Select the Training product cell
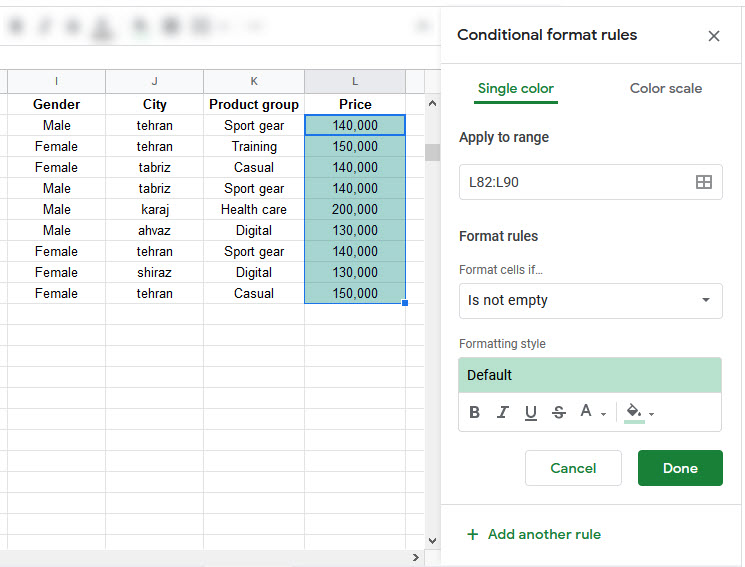Viewport: 745px width, 567px height. (x=254, y=146)
